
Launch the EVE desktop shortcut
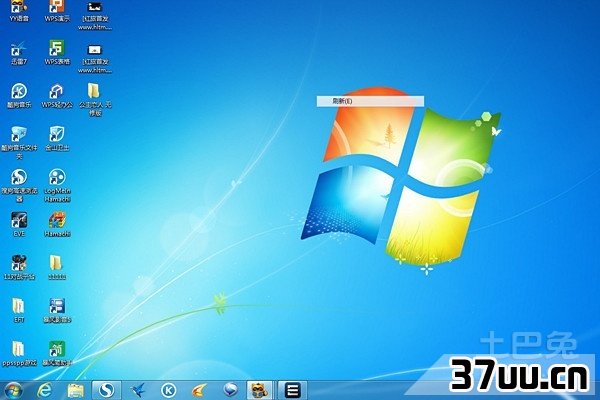click(19, 224)
